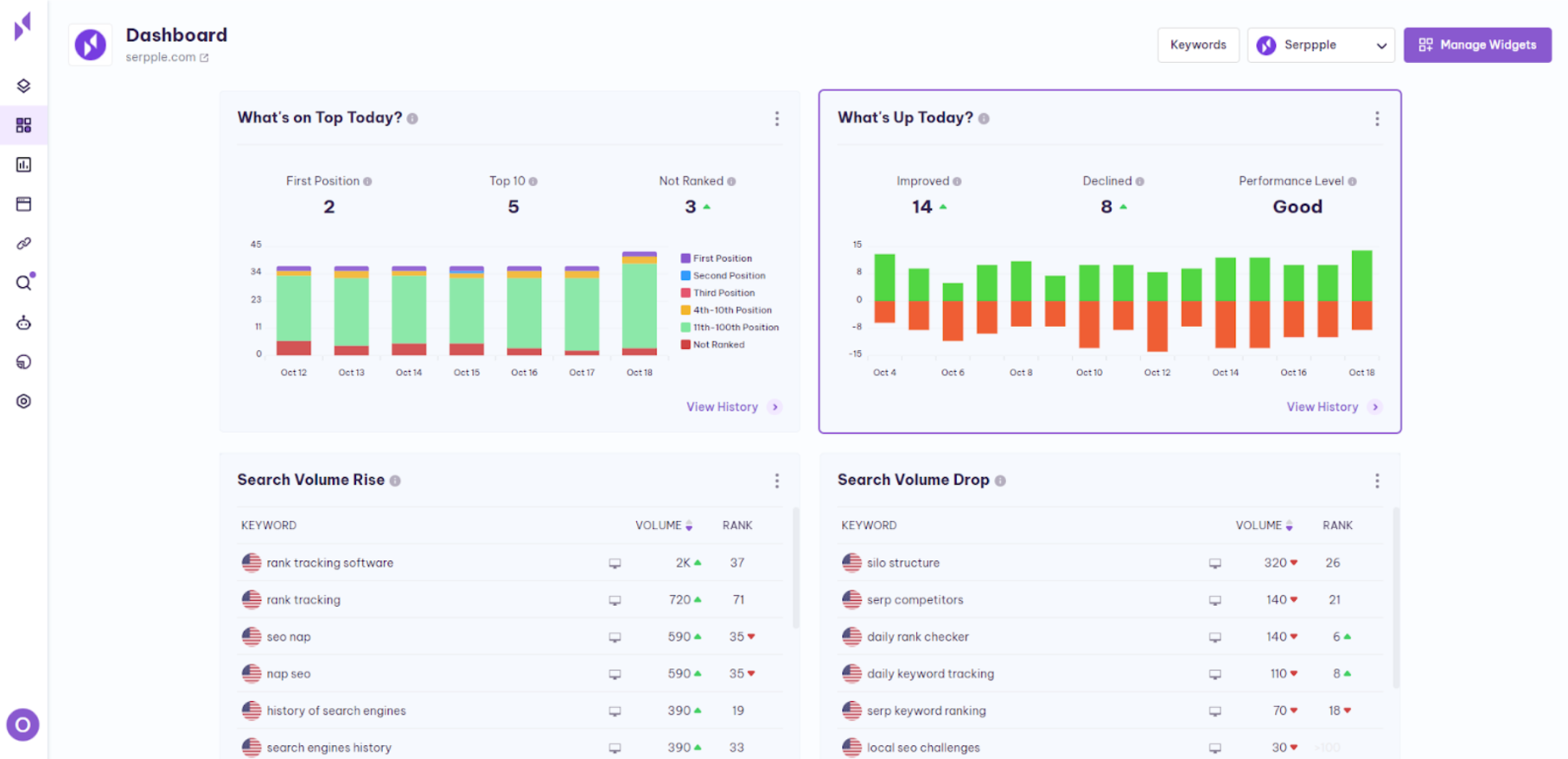
Task: Open View History in What's Up Today
Action: (x=1333, y=407)
